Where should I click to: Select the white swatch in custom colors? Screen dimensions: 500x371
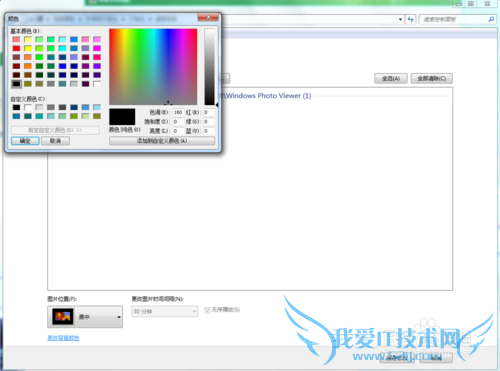[x=28, y=107]
